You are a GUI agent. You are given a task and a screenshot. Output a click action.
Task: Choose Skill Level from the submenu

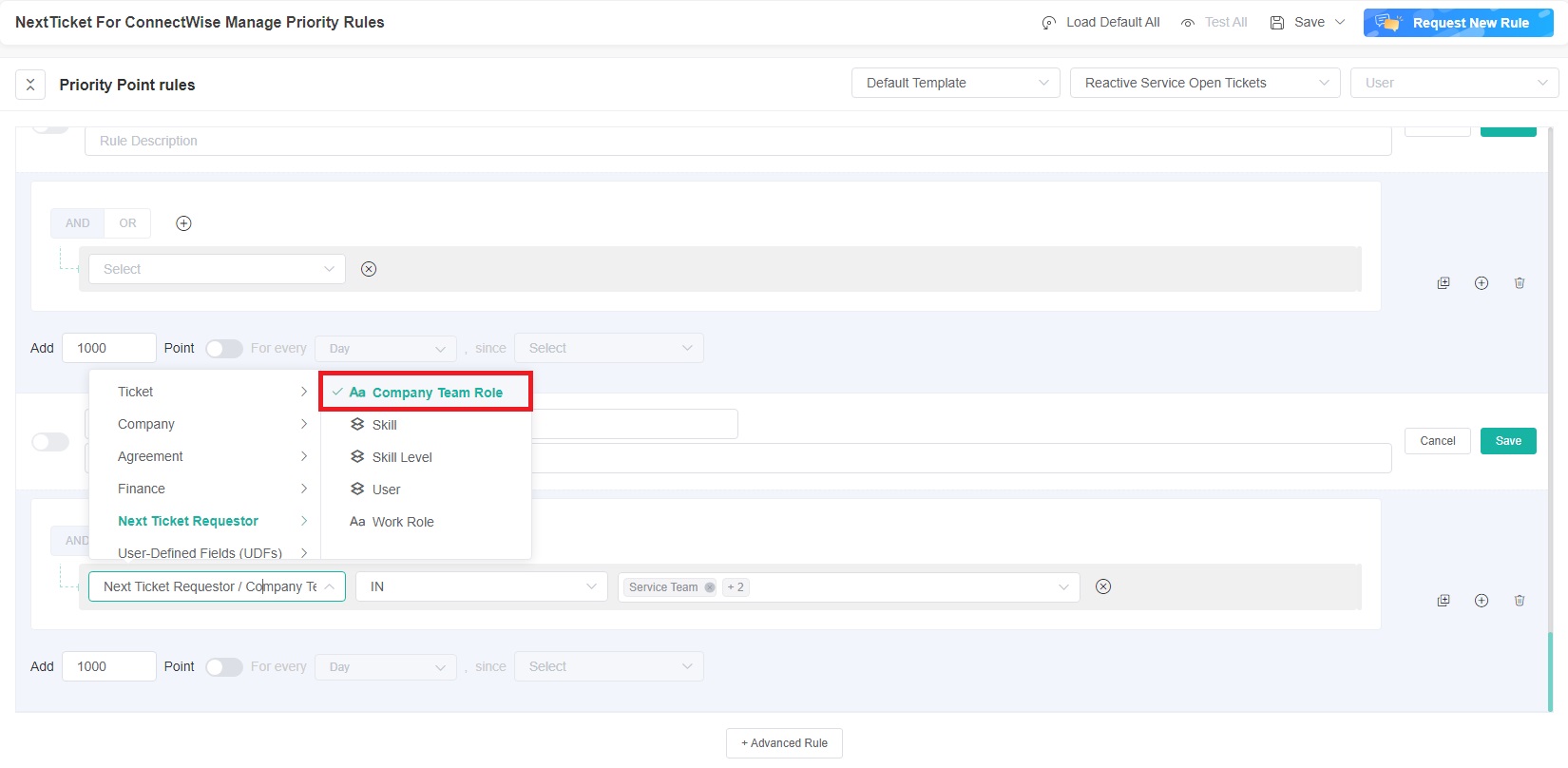[x=402, y=457]
